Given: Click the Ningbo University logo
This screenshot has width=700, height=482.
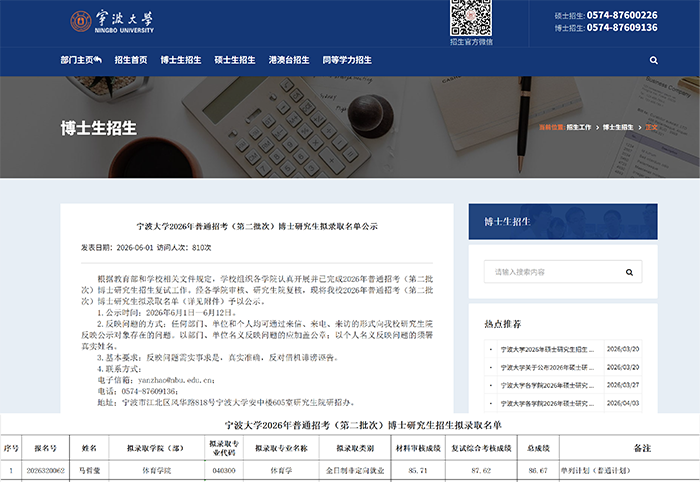Looking at the screenshot, I should pyautogui.click(x=112, y=21).
